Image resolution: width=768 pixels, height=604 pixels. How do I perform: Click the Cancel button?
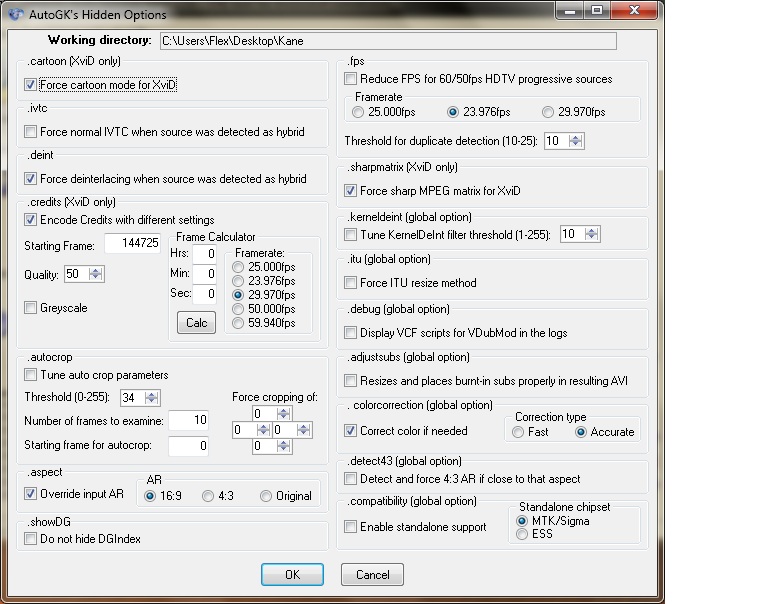(x=372, y=574)
